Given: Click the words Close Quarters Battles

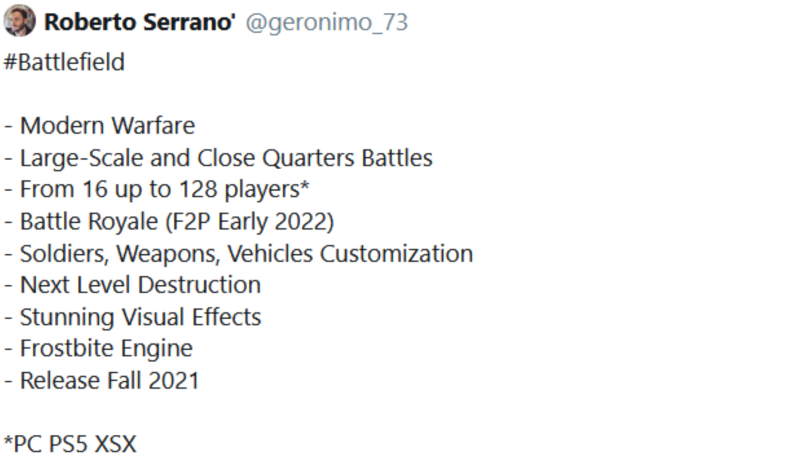Looking at the screenshot, I should 315,158.
